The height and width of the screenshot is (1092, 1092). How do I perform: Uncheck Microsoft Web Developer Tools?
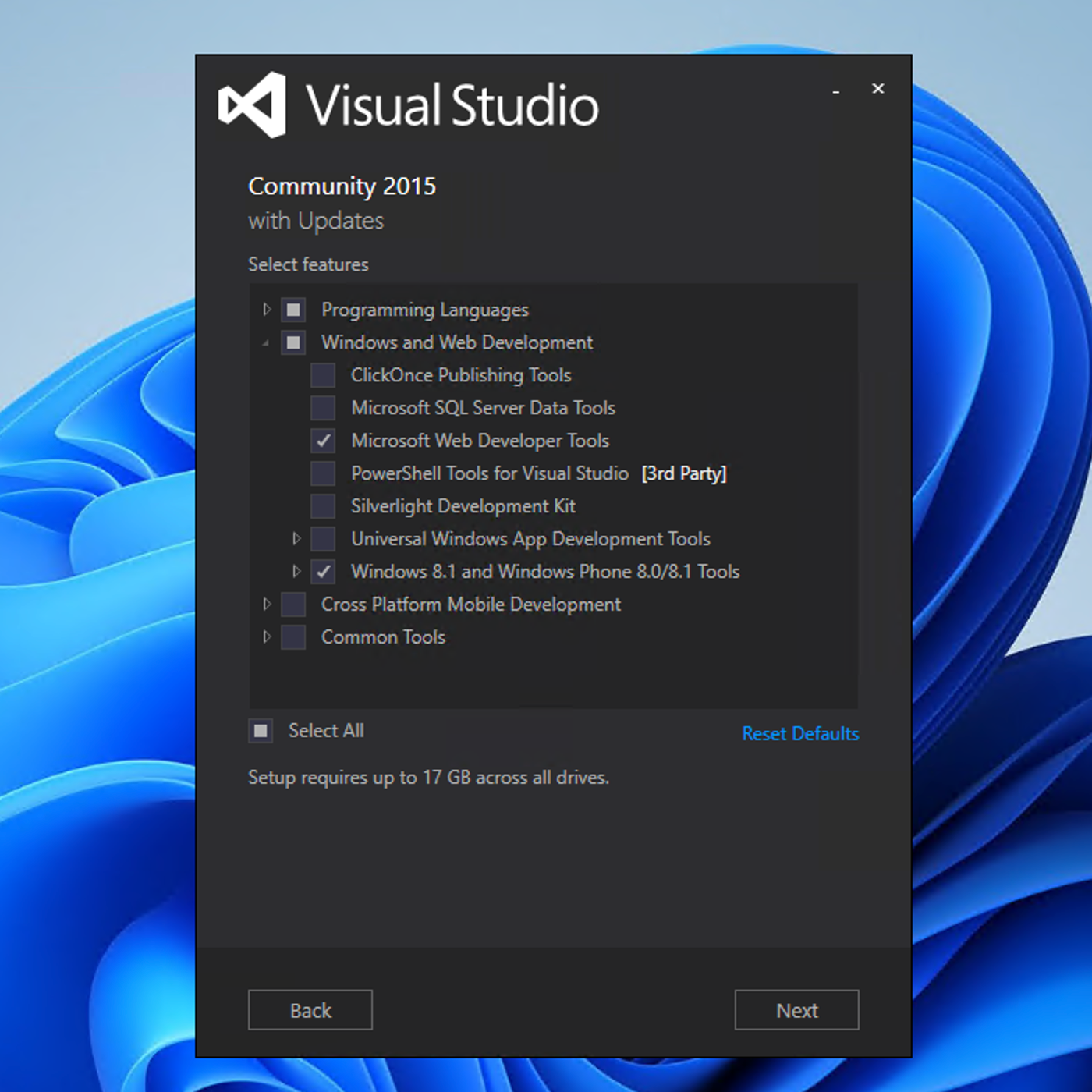(323, 441)
